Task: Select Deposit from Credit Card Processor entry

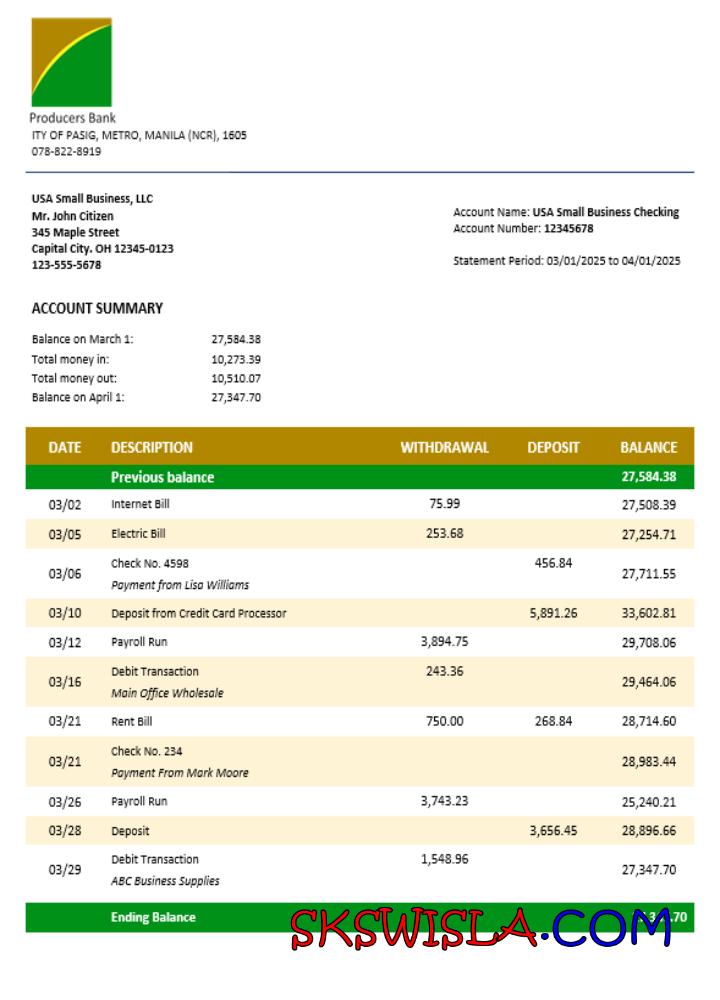Action: click(x=198, y=613)
